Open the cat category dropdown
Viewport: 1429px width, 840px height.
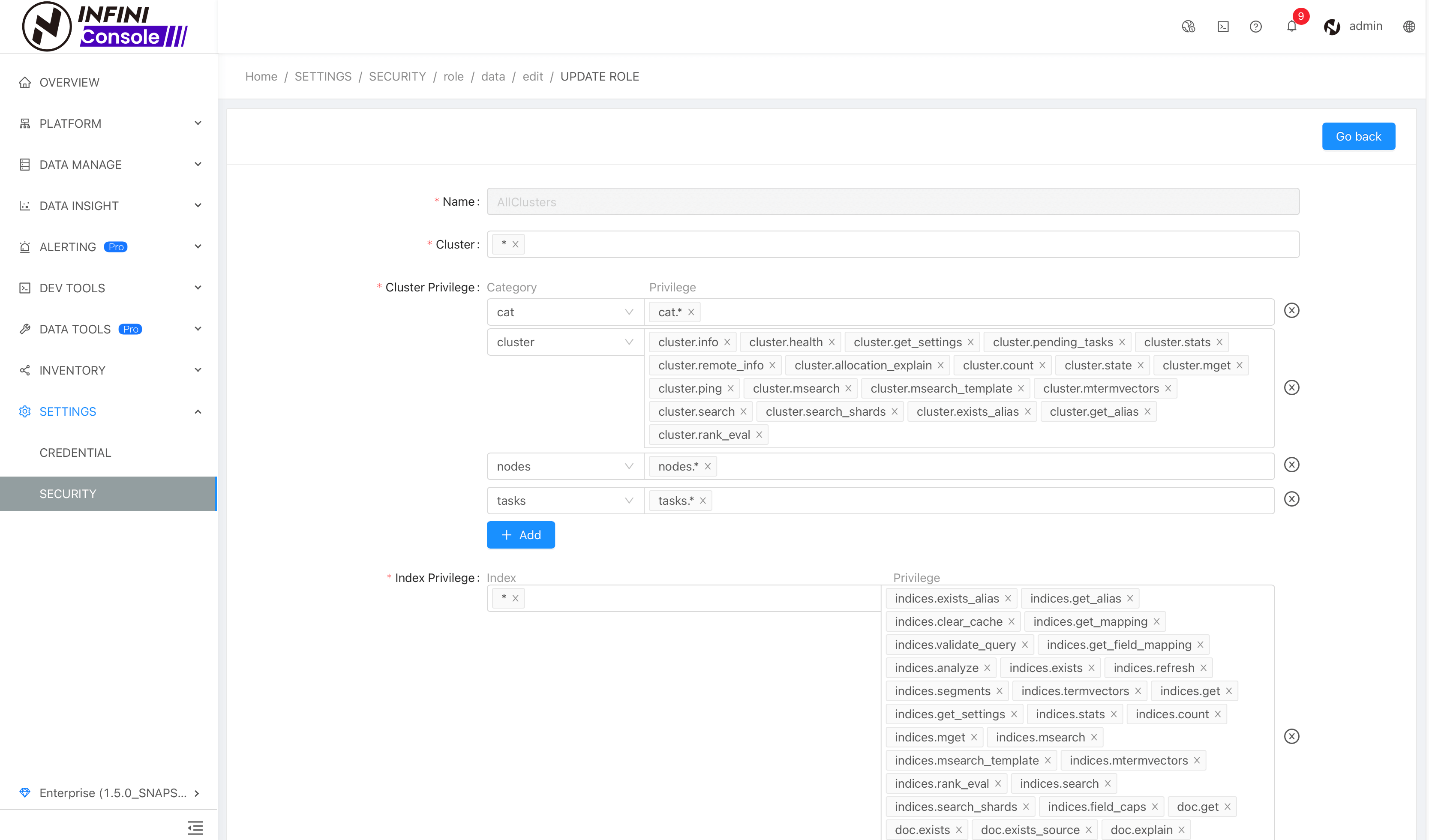point(565,312)
